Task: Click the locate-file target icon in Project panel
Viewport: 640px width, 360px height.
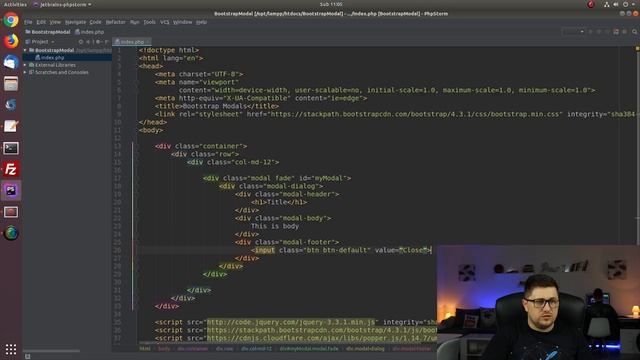Action: coord(81,42)
